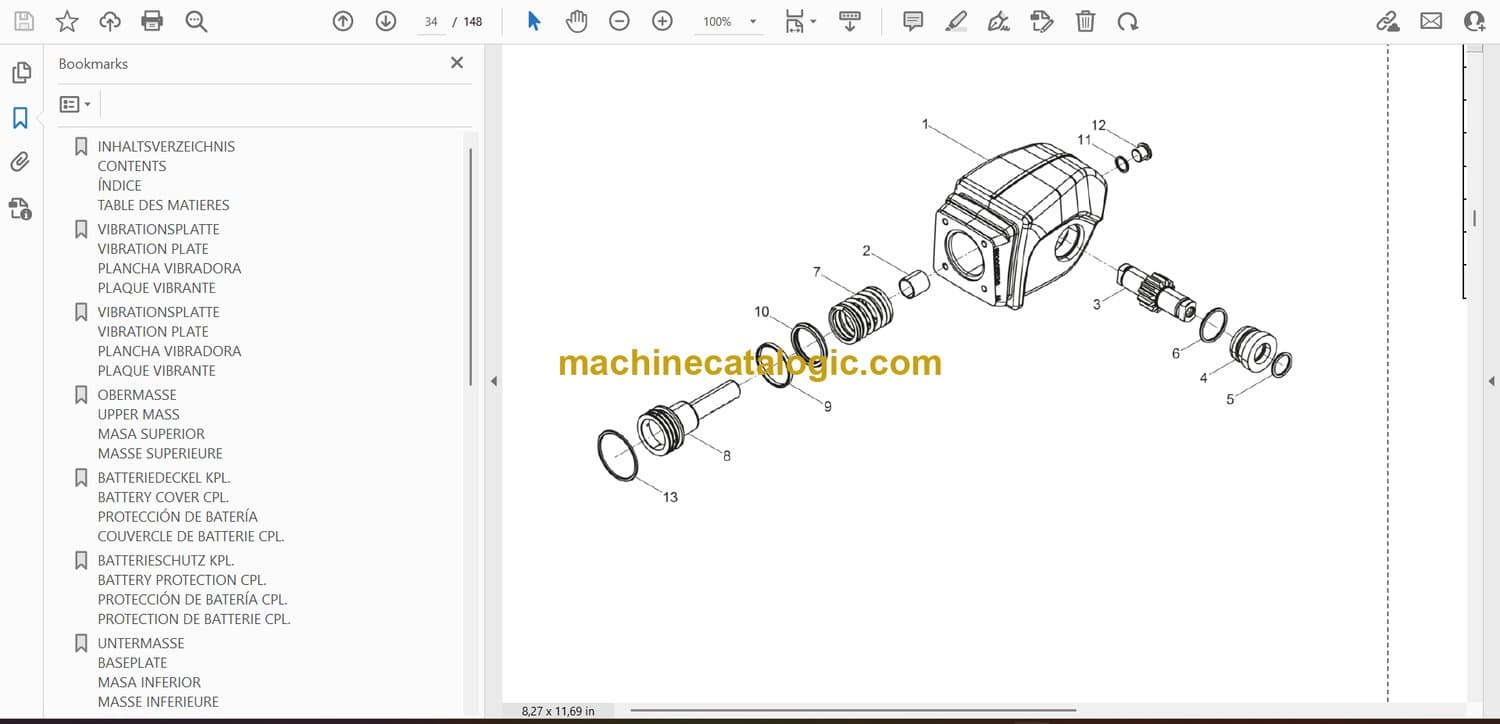Jump to the BATTERIEDECKEL KPL. bookmark

163,478
